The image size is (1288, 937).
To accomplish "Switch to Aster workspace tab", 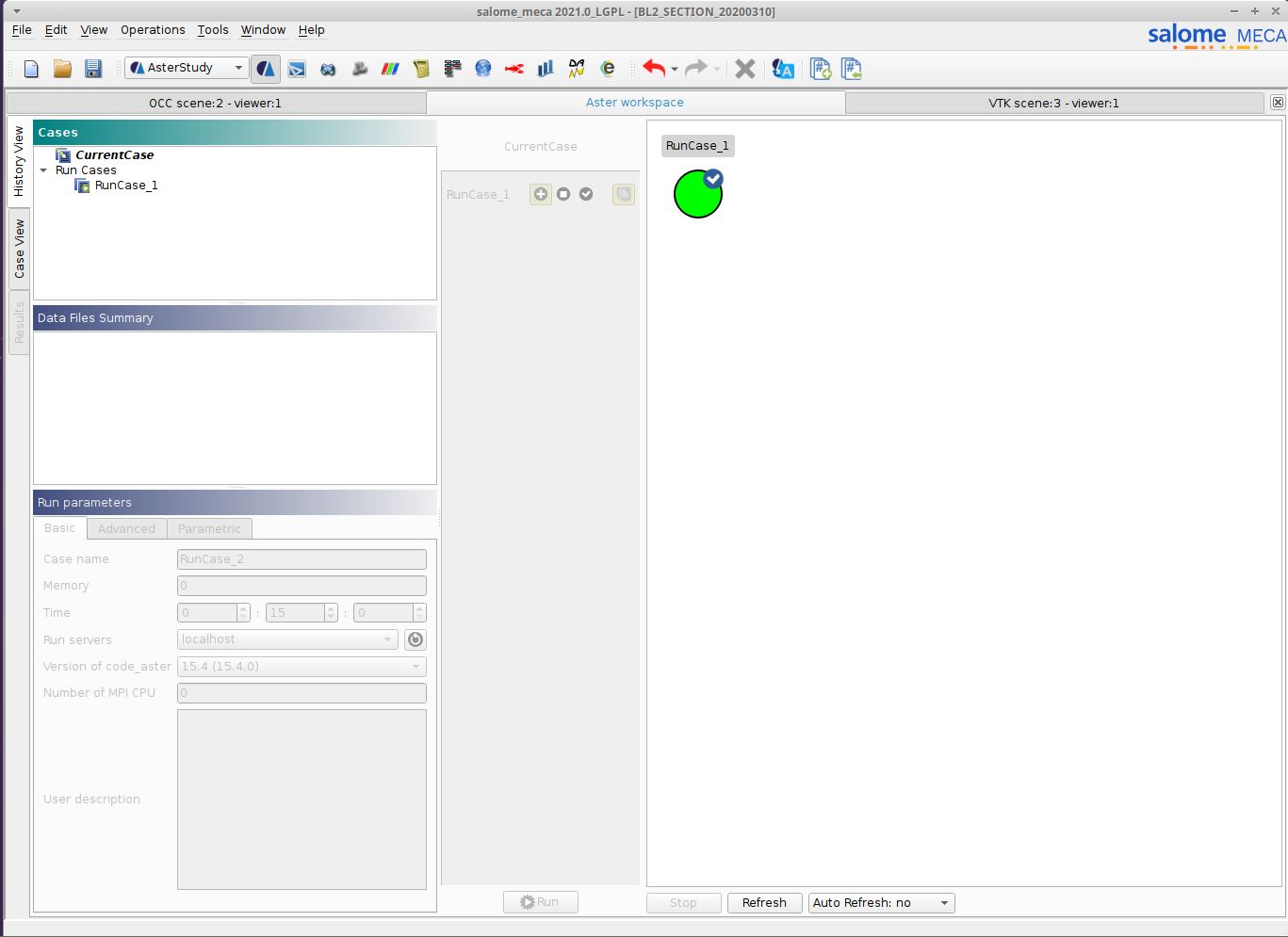I will (x=635, y=102).
